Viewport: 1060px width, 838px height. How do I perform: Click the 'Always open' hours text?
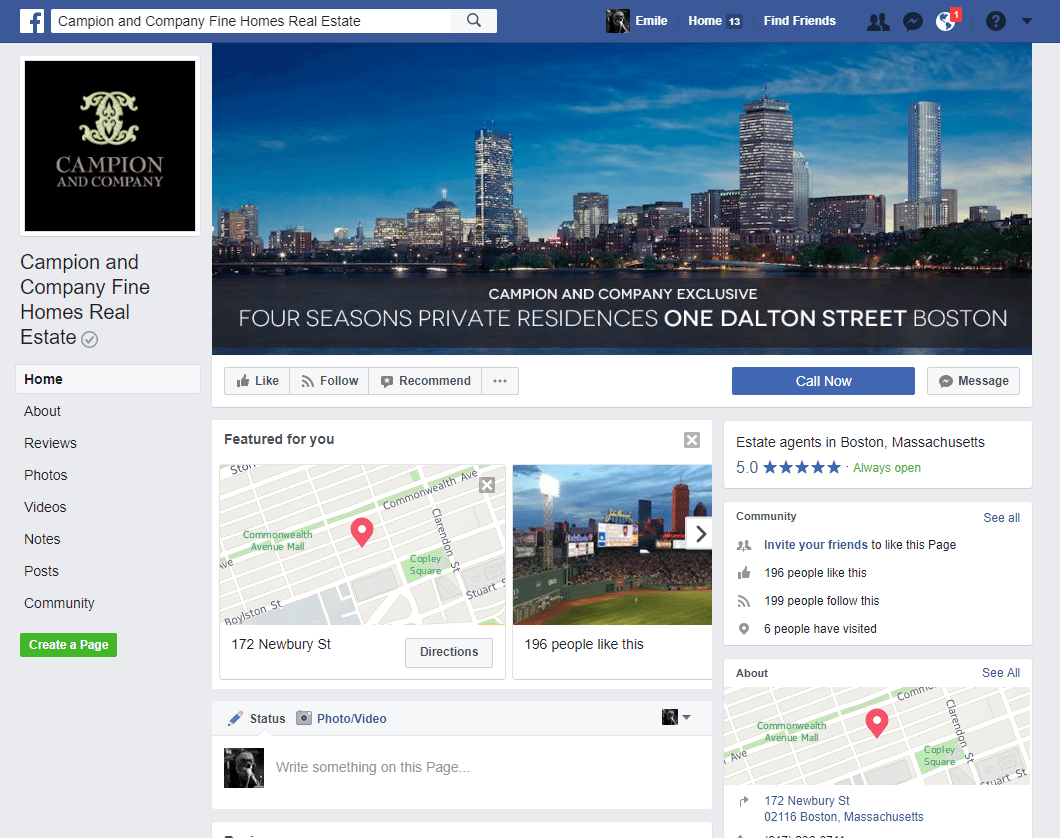coord(886,468)
